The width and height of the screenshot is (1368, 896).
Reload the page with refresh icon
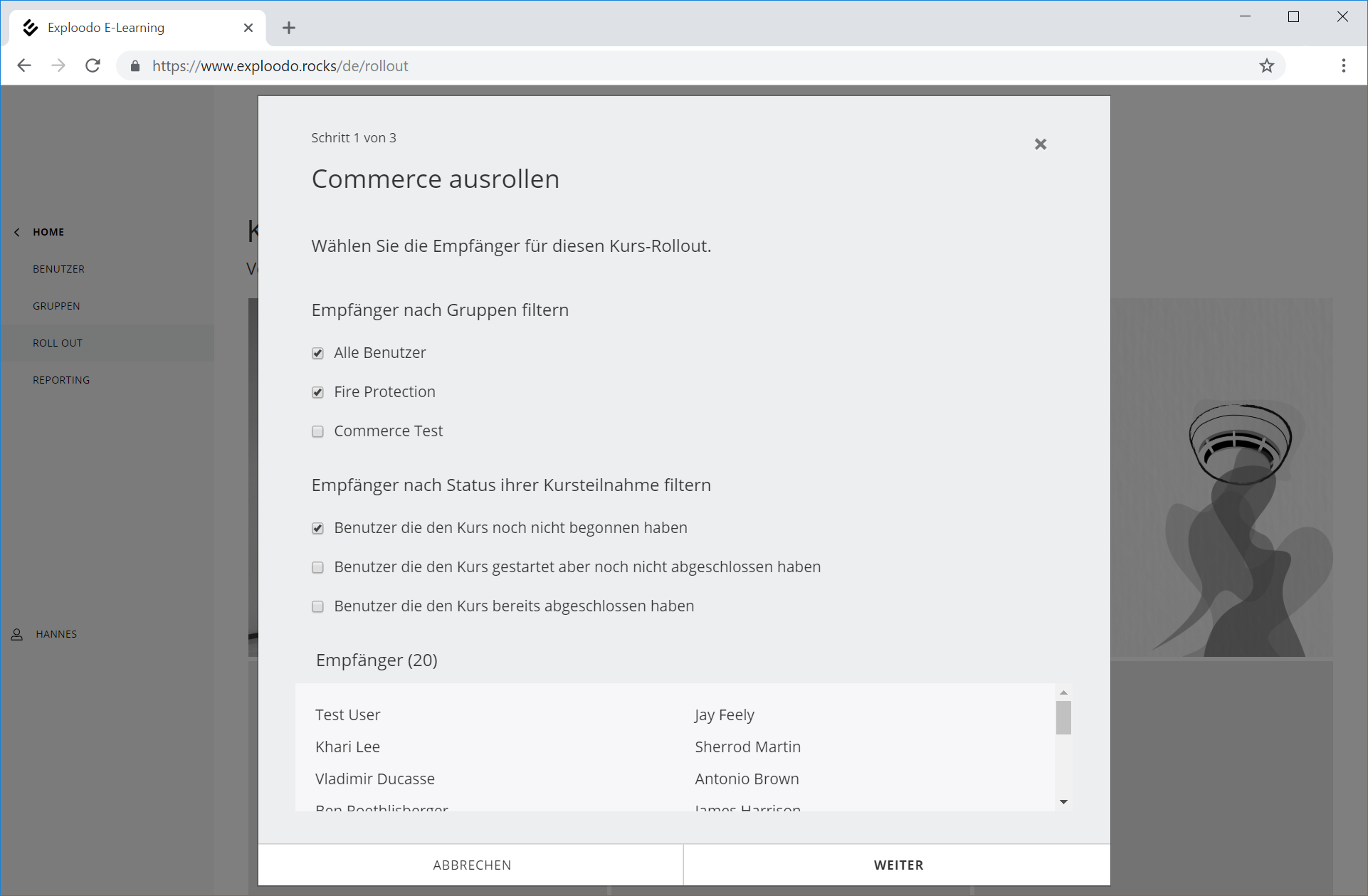click(x=93, y=65)
